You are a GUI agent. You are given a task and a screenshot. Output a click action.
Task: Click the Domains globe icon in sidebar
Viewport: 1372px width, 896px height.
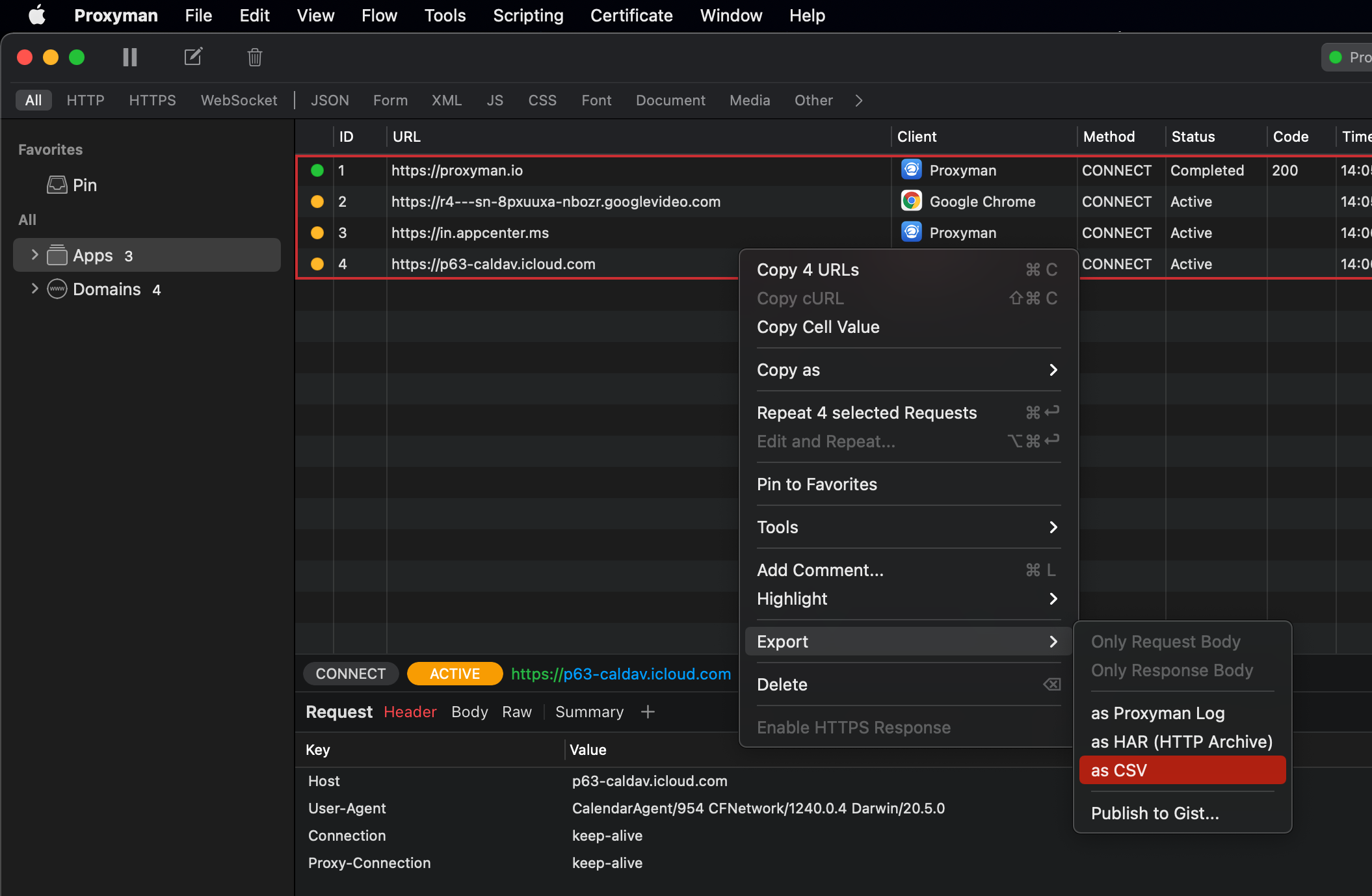(56, 289)
